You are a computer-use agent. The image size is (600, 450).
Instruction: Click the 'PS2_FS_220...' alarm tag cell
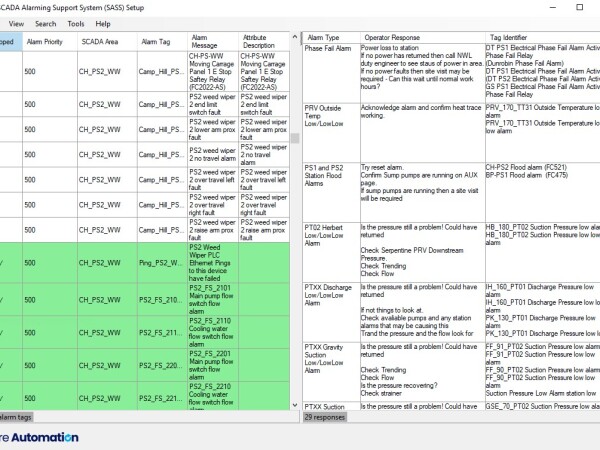point(162,365)
